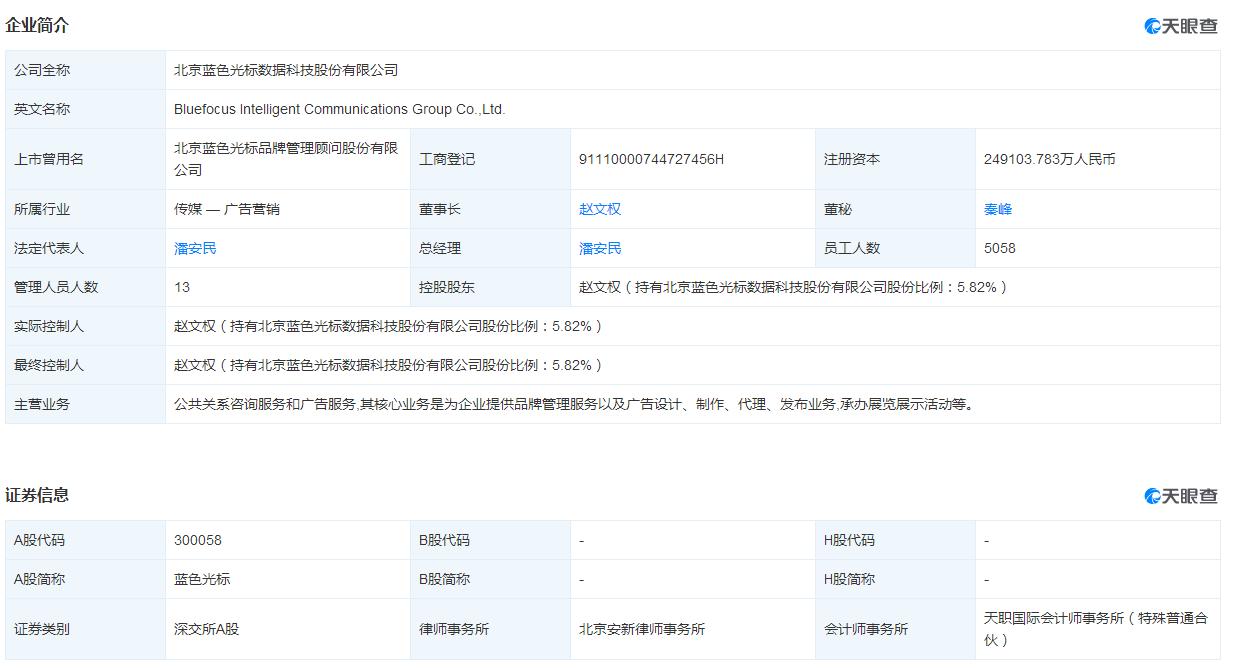
Task: Click the 员工人数 label cell
Action: coord(896,248)
